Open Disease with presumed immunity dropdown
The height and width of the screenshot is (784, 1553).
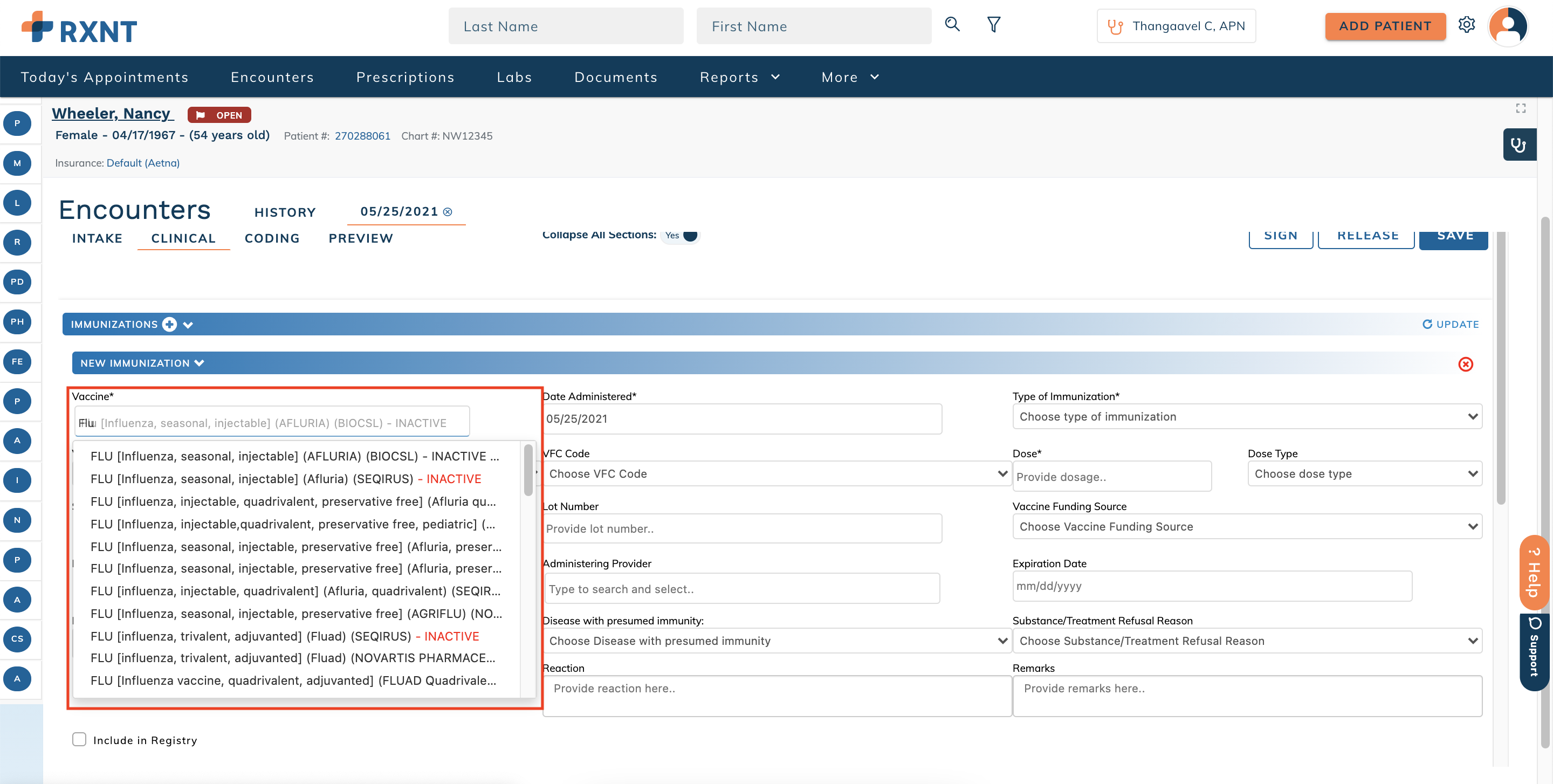pyautogui.click(x=776, y=641)
